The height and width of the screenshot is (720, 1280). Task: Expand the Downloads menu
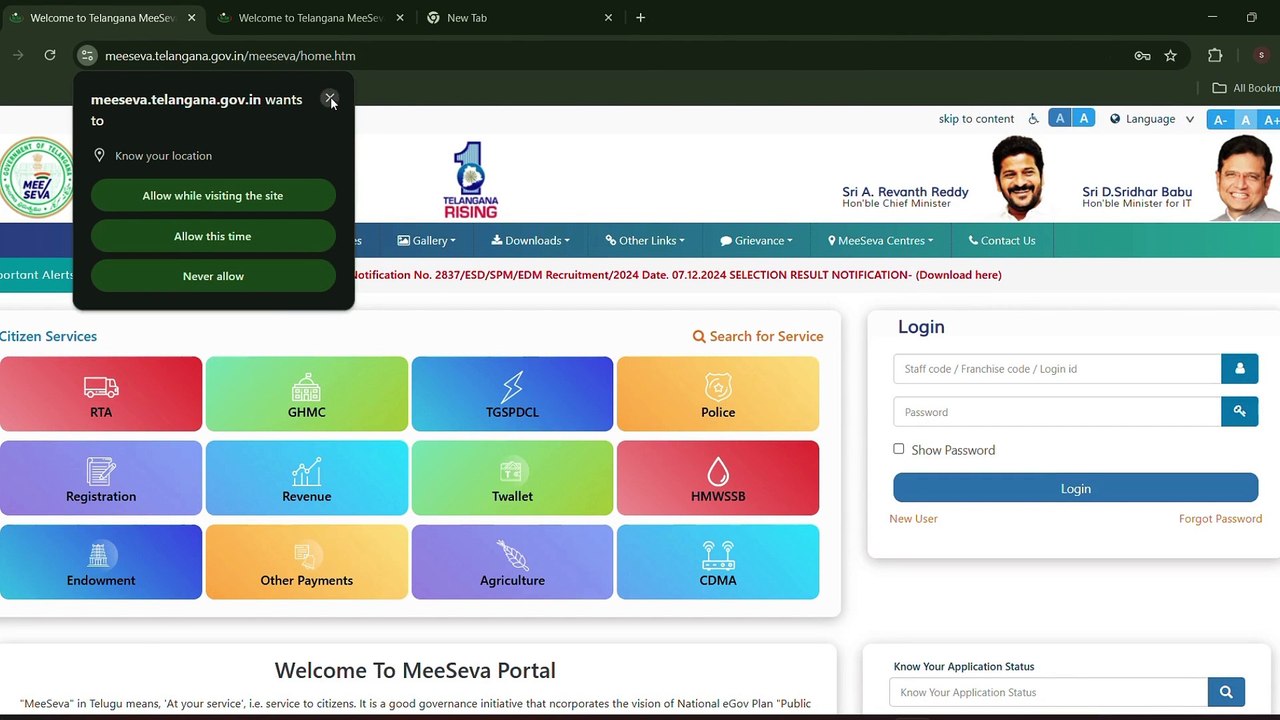point(530,240)
